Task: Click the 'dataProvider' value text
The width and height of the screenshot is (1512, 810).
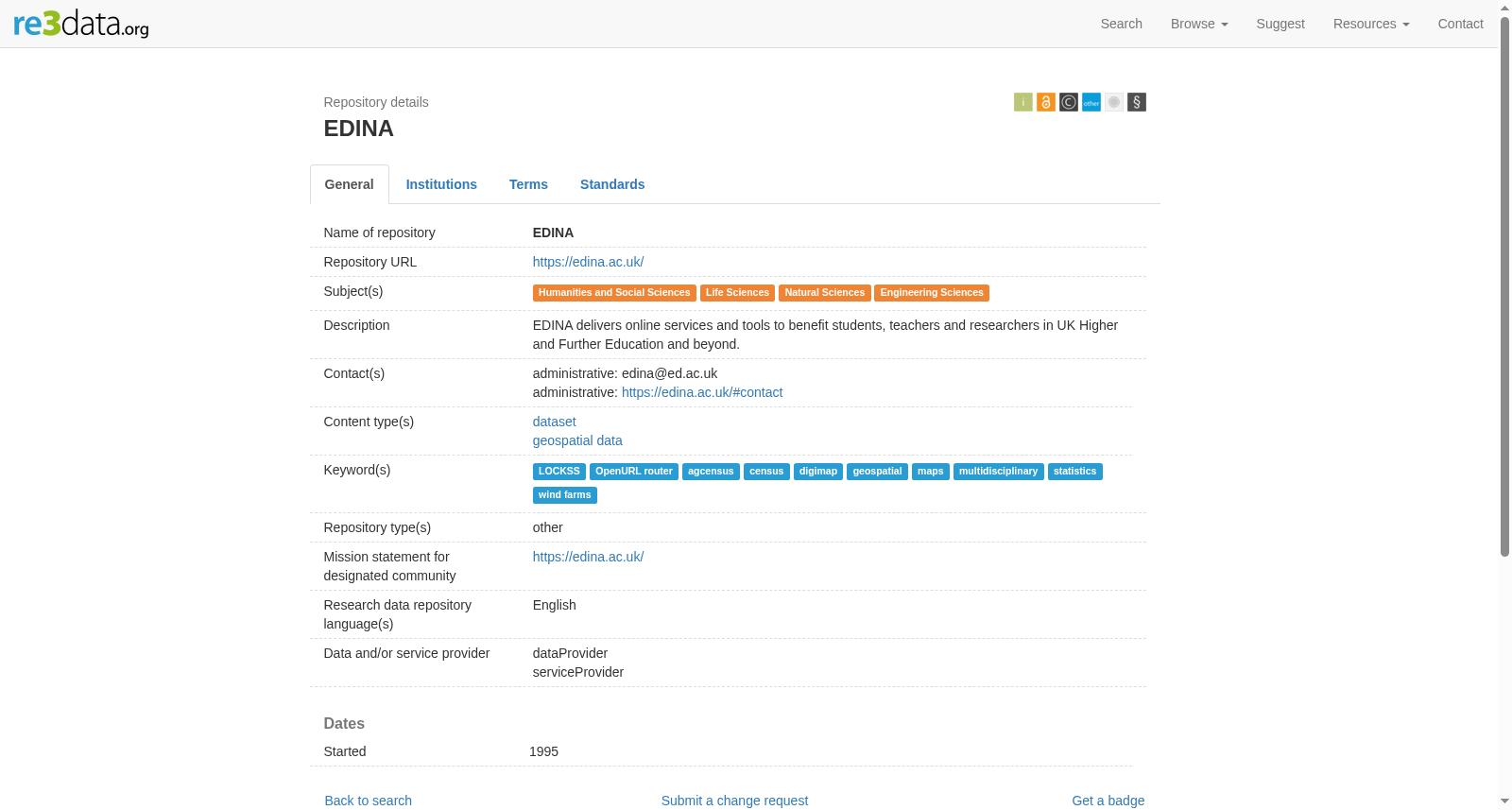Action: 570,653
